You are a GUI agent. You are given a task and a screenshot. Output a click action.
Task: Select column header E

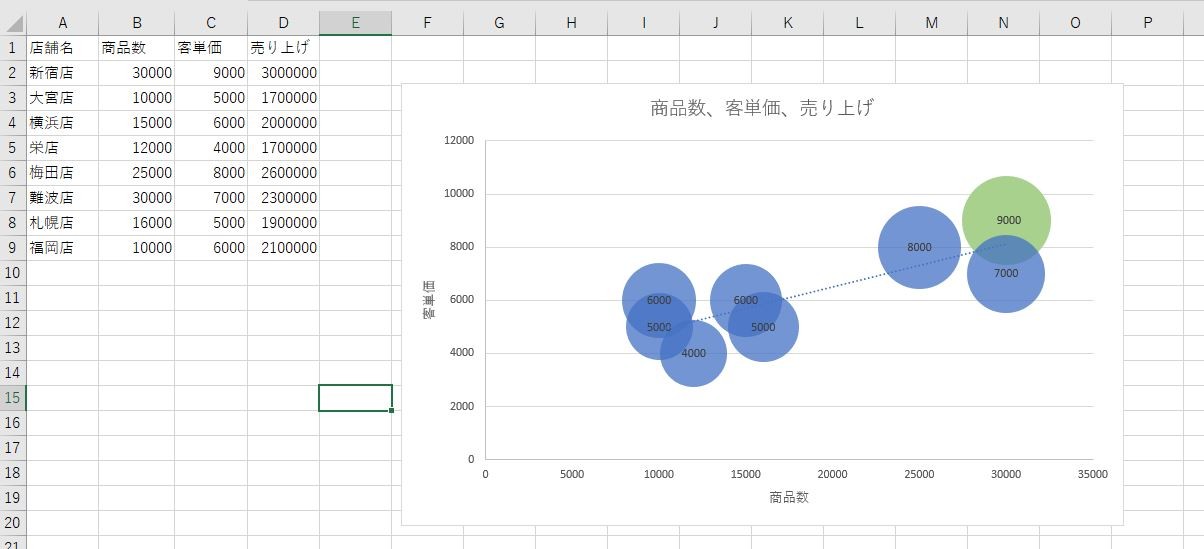point(355,23)
